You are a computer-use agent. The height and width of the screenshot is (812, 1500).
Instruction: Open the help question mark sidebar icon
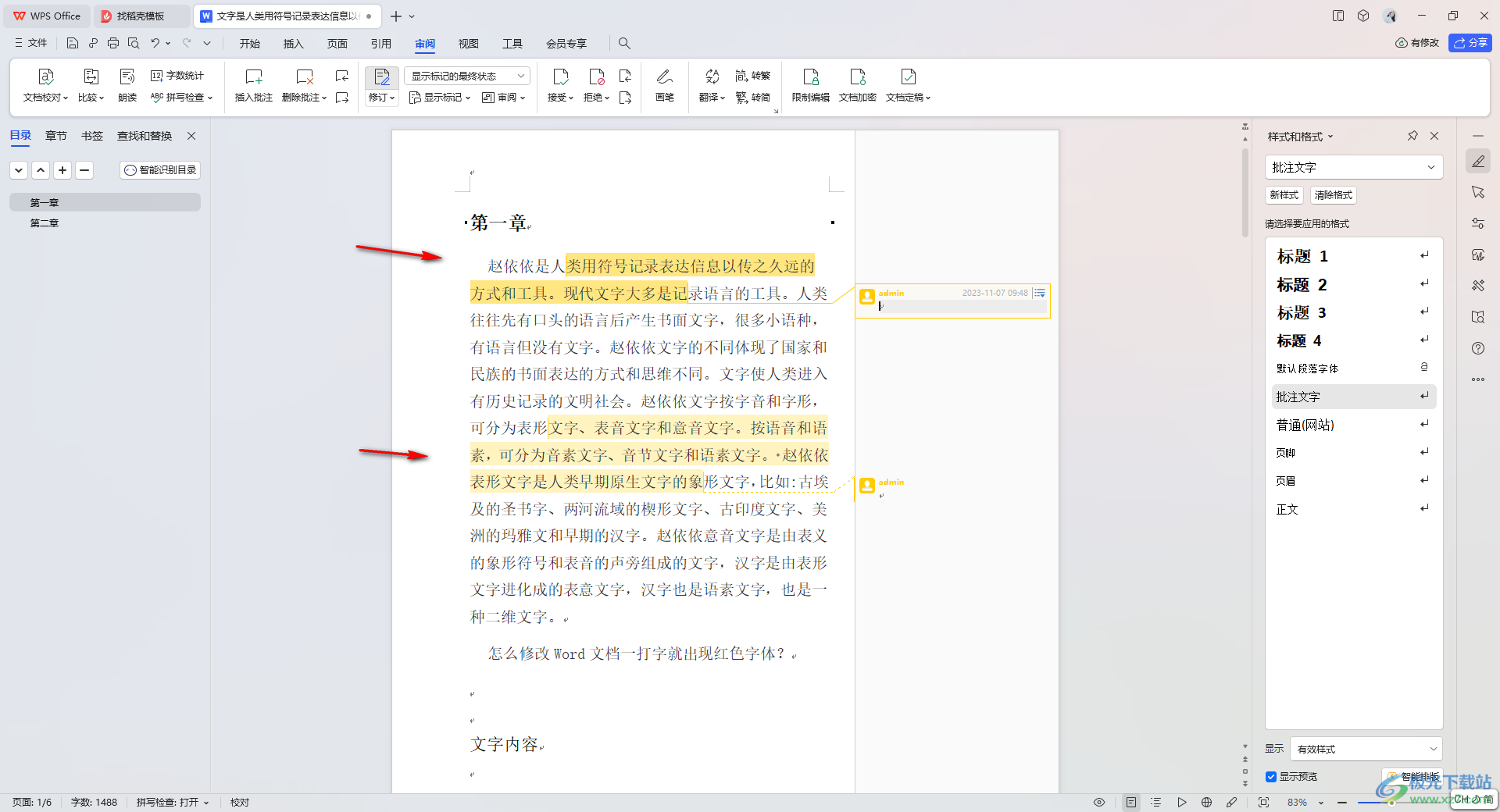coord(1478,348)
